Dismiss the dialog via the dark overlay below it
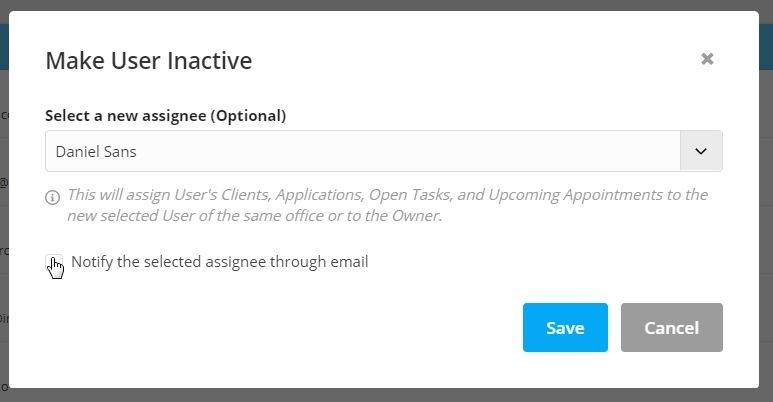 coord(386,395)
